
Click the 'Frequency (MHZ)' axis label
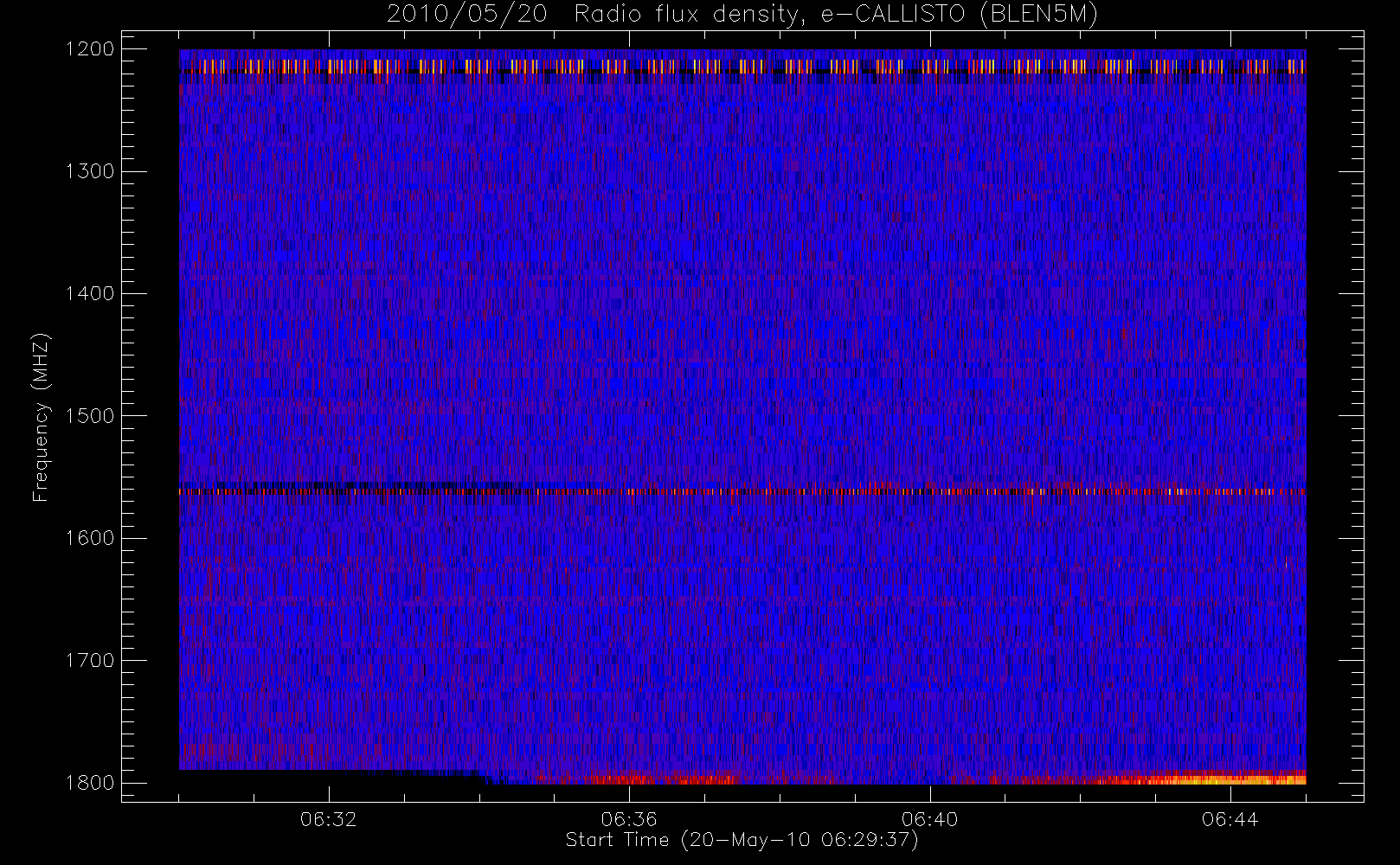(41, 417)
